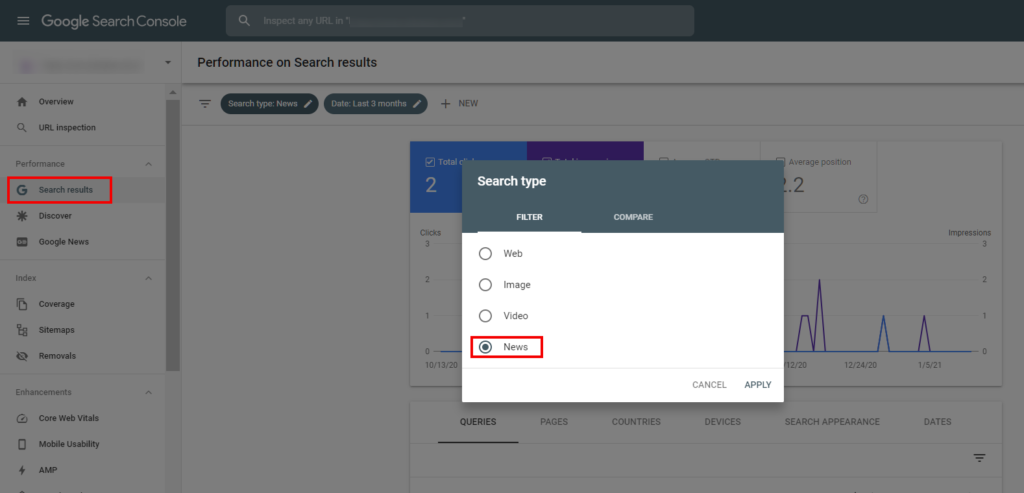Click the Discover asterisk icon
1024x493 pixels.
pos(22,215)
